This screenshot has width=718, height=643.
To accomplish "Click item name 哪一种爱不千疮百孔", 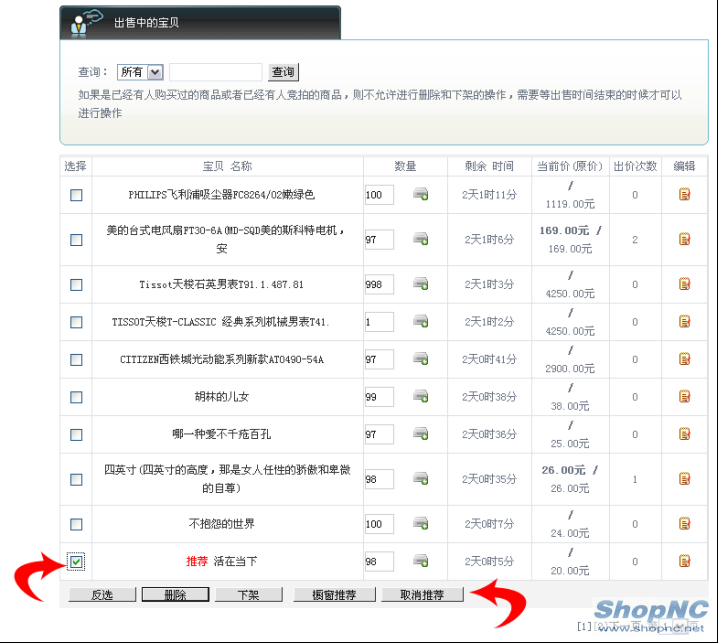I will [222, 434].
